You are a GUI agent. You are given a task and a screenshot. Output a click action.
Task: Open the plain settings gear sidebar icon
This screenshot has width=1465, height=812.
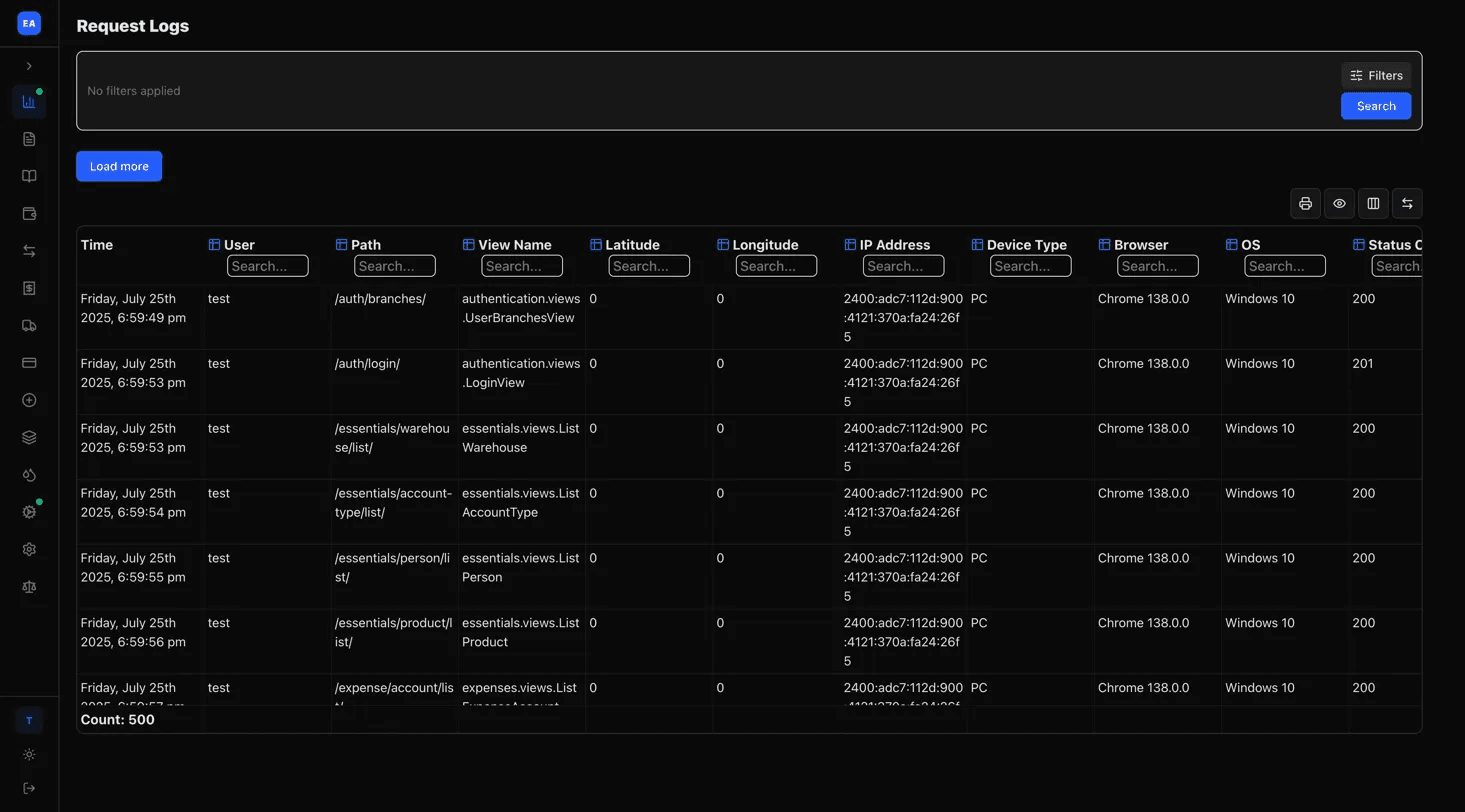coord(29,549)
